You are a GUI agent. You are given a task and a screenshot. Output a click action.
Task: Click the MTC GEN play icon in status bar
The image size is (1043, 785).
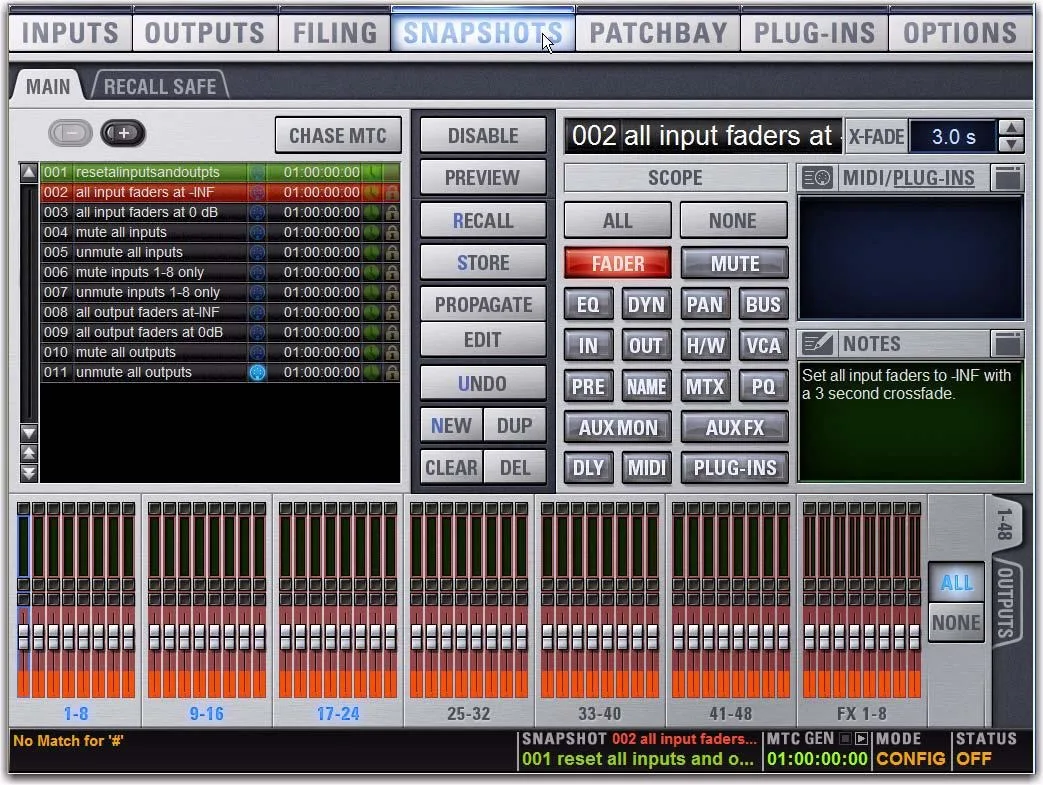(x=861, y=738)
